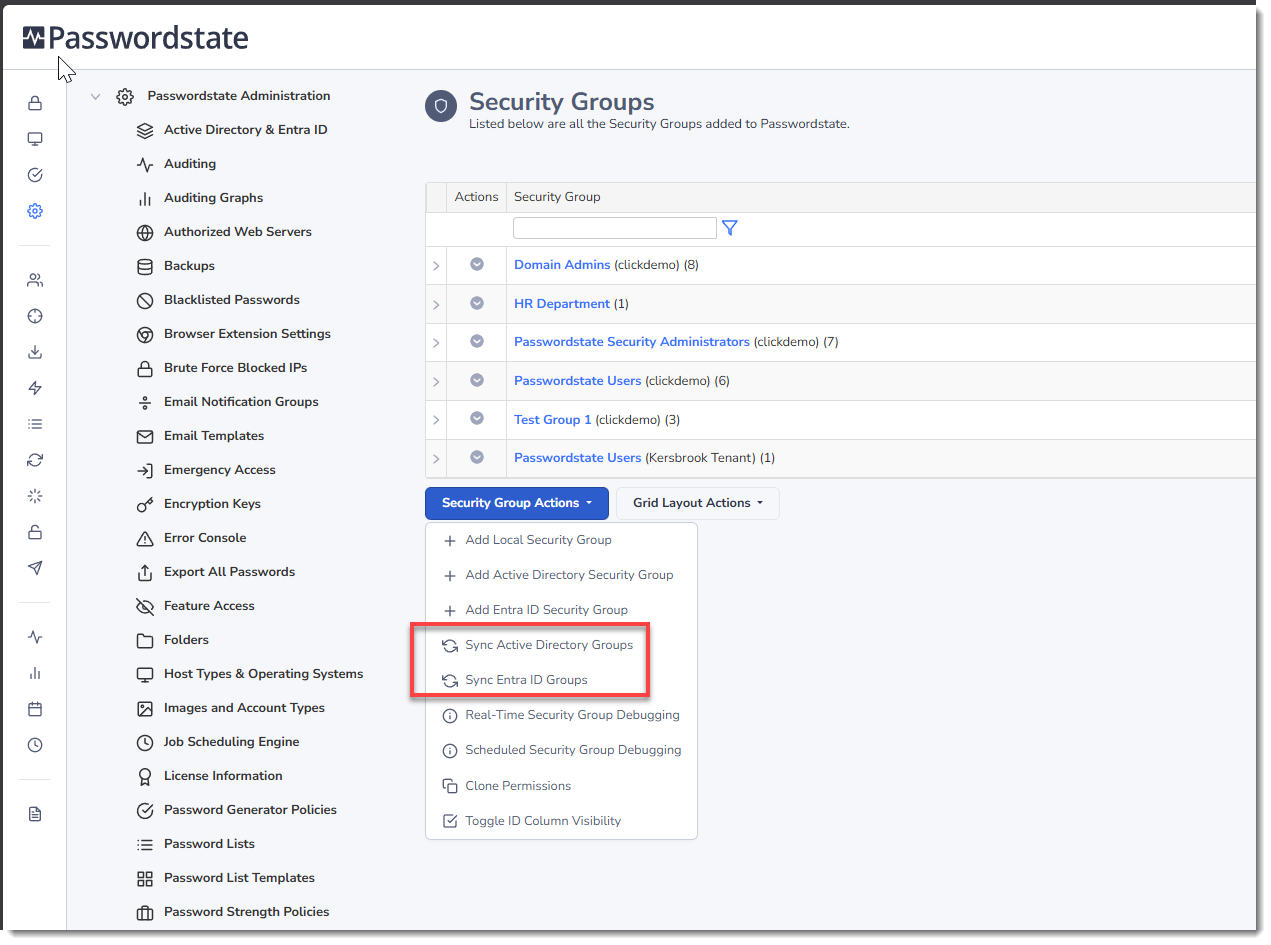Open the Domain Admins group link

[562, 265]
